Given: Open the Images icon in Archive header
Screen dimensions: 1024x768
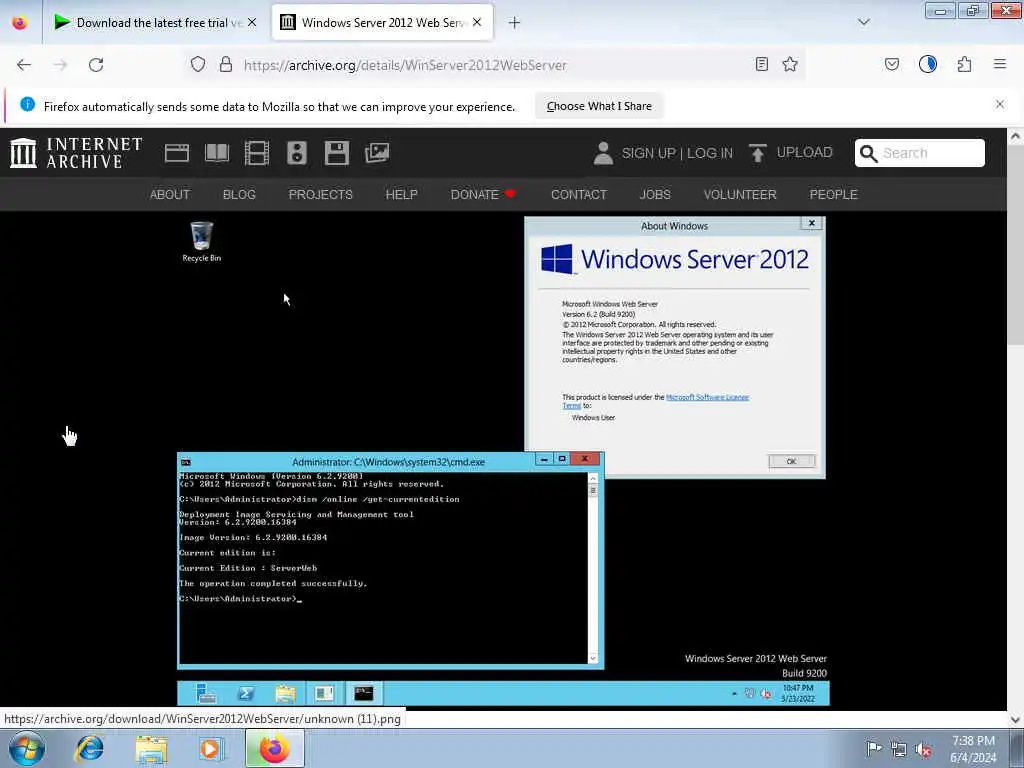Looking at the screenshot, I should click(377, 153).
